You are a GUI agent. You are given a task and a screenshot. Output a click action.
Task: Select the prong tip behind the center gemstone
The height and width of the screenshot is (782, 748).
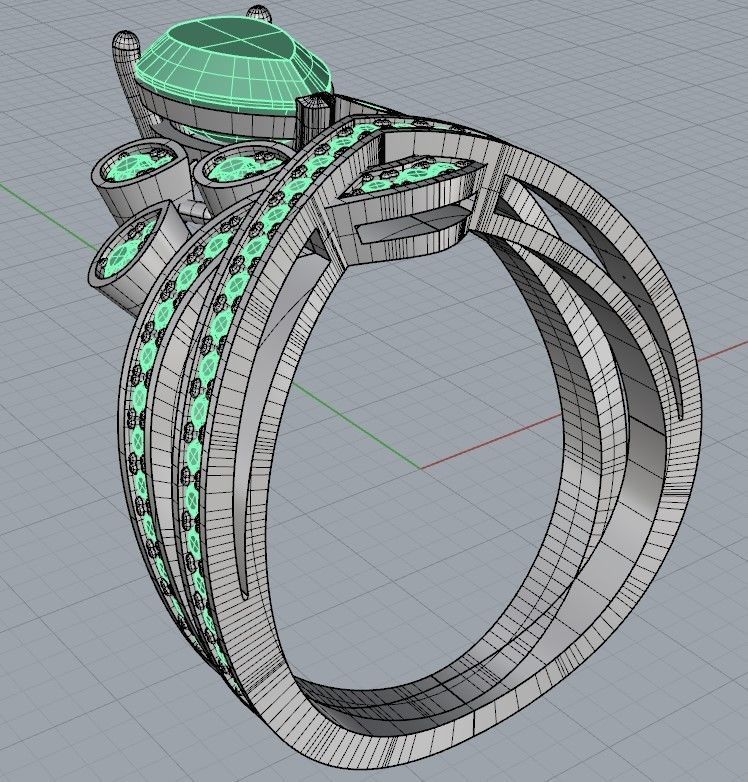[x=258, y=12]
